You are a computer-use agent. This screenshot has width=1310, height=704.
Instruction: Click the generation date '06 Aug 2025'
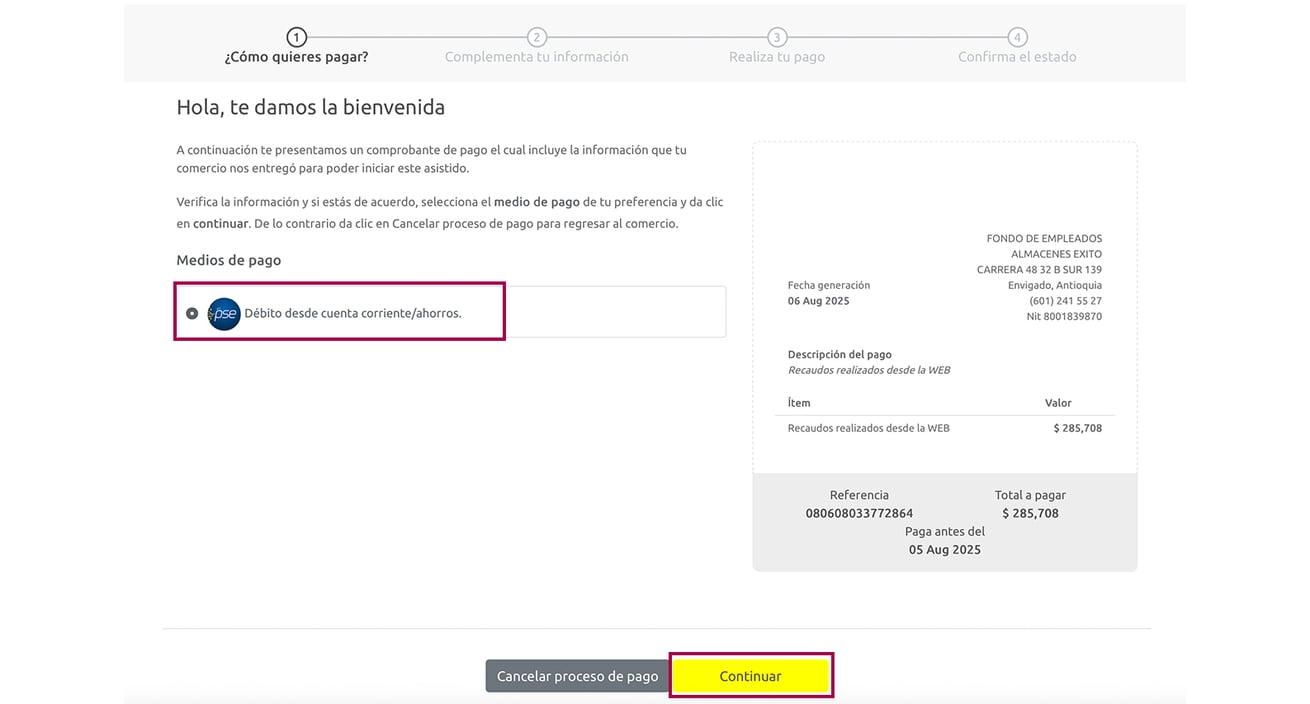point(818,301)
